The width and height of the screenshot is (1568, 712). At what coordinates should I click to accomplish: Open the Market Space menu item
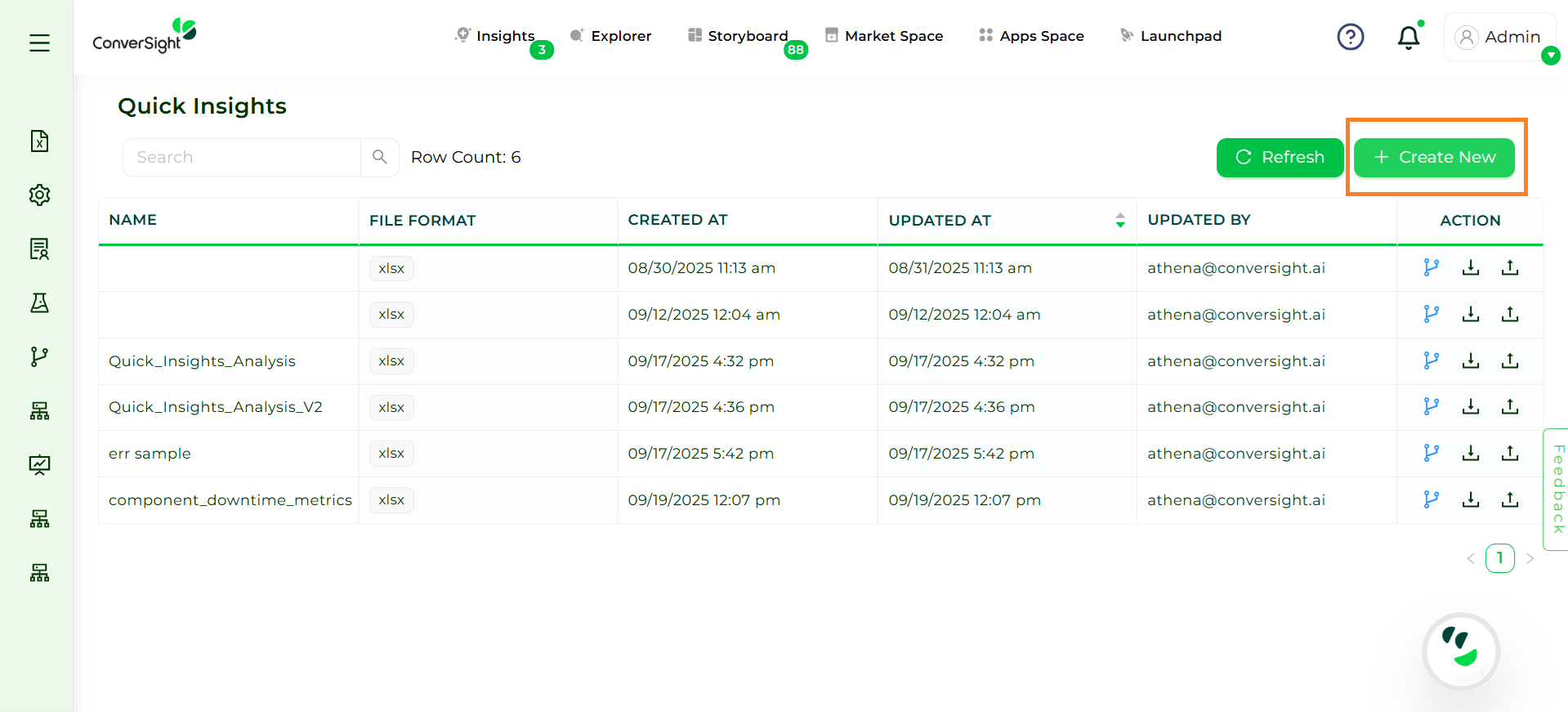[x=884, y=36]
